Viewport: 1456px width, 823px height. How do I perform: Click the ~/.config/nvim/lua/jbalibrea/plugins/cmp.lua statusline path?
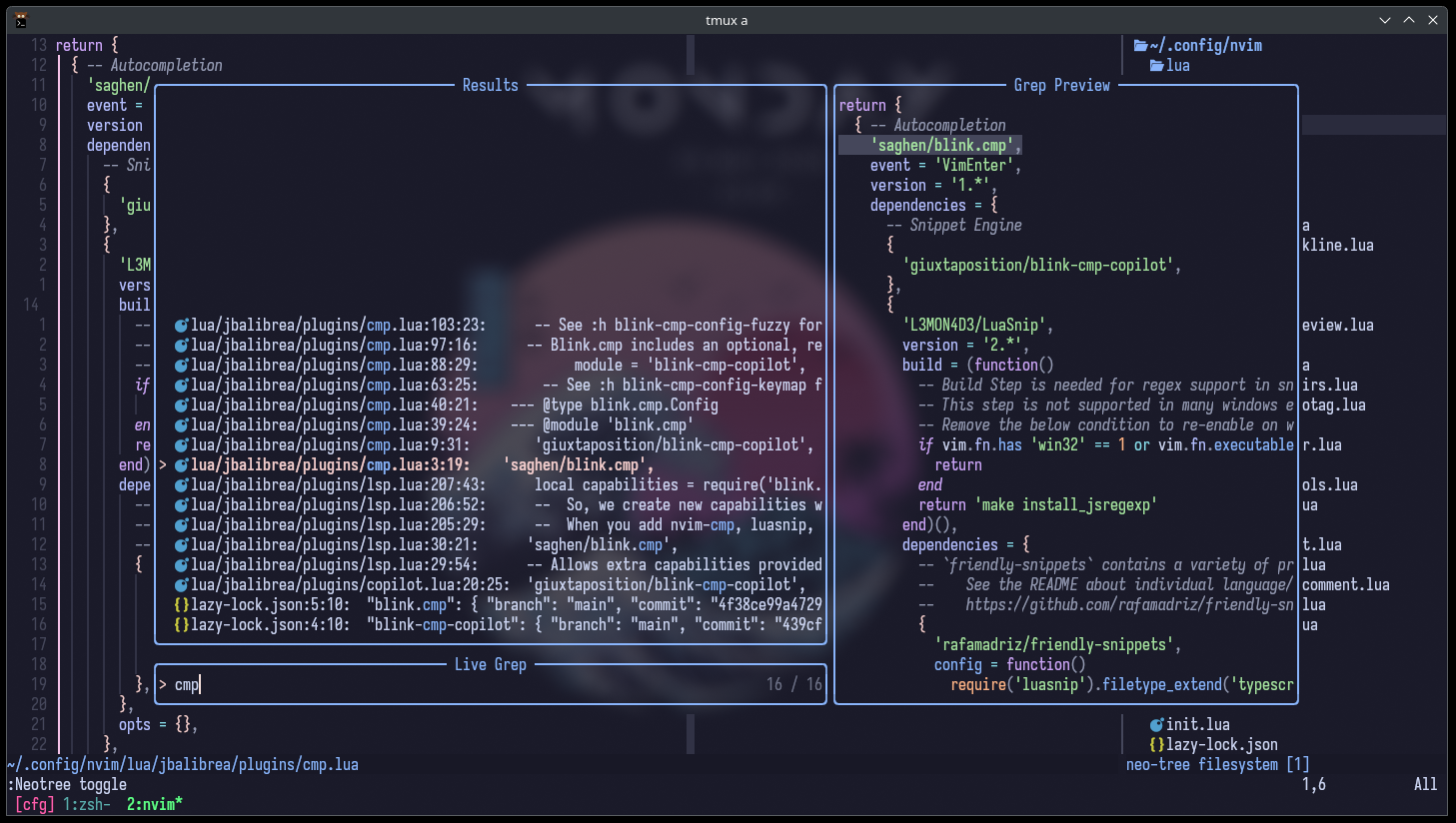pos(183,765)
